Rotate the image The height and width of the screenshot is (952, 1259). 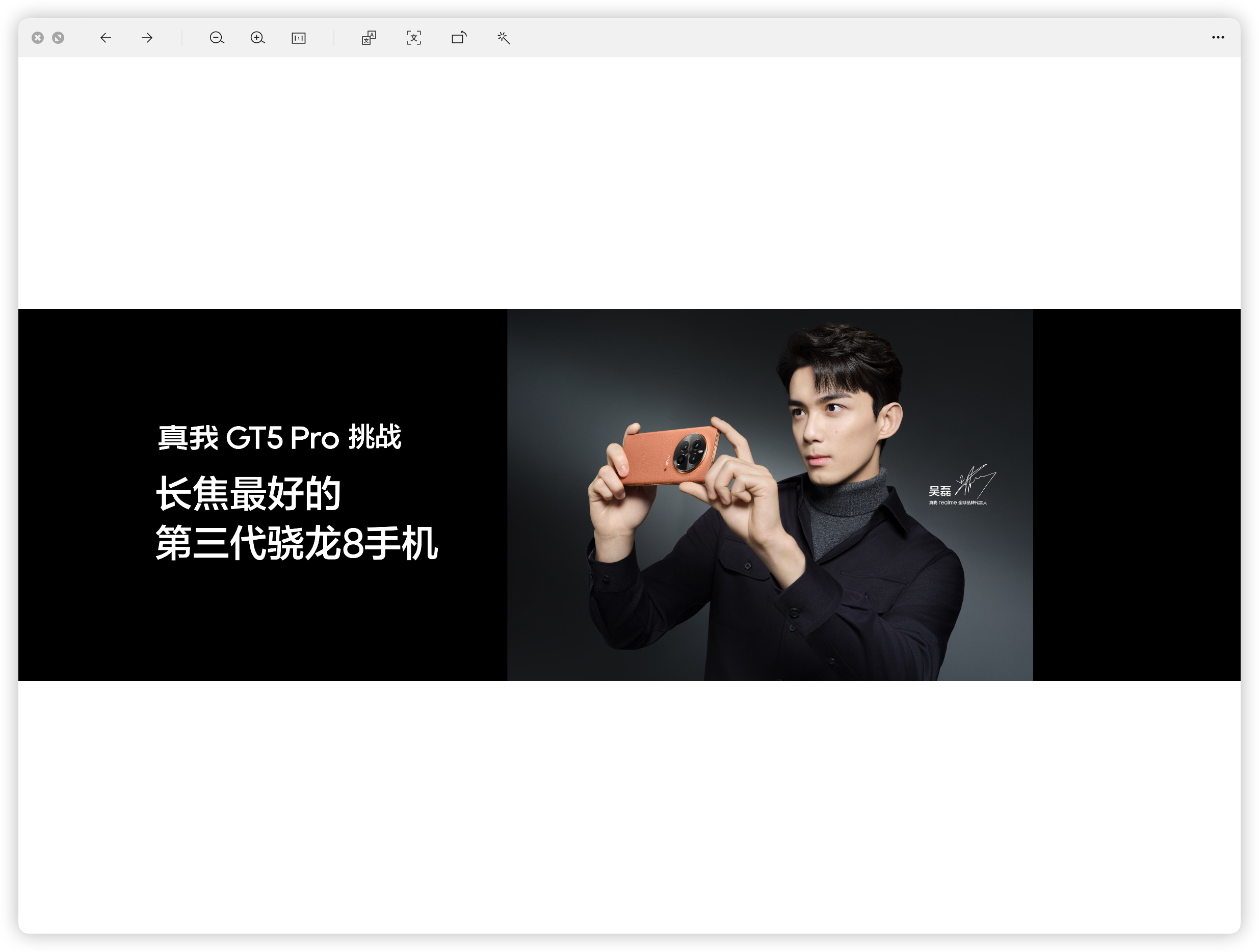[x=459, y=38]
